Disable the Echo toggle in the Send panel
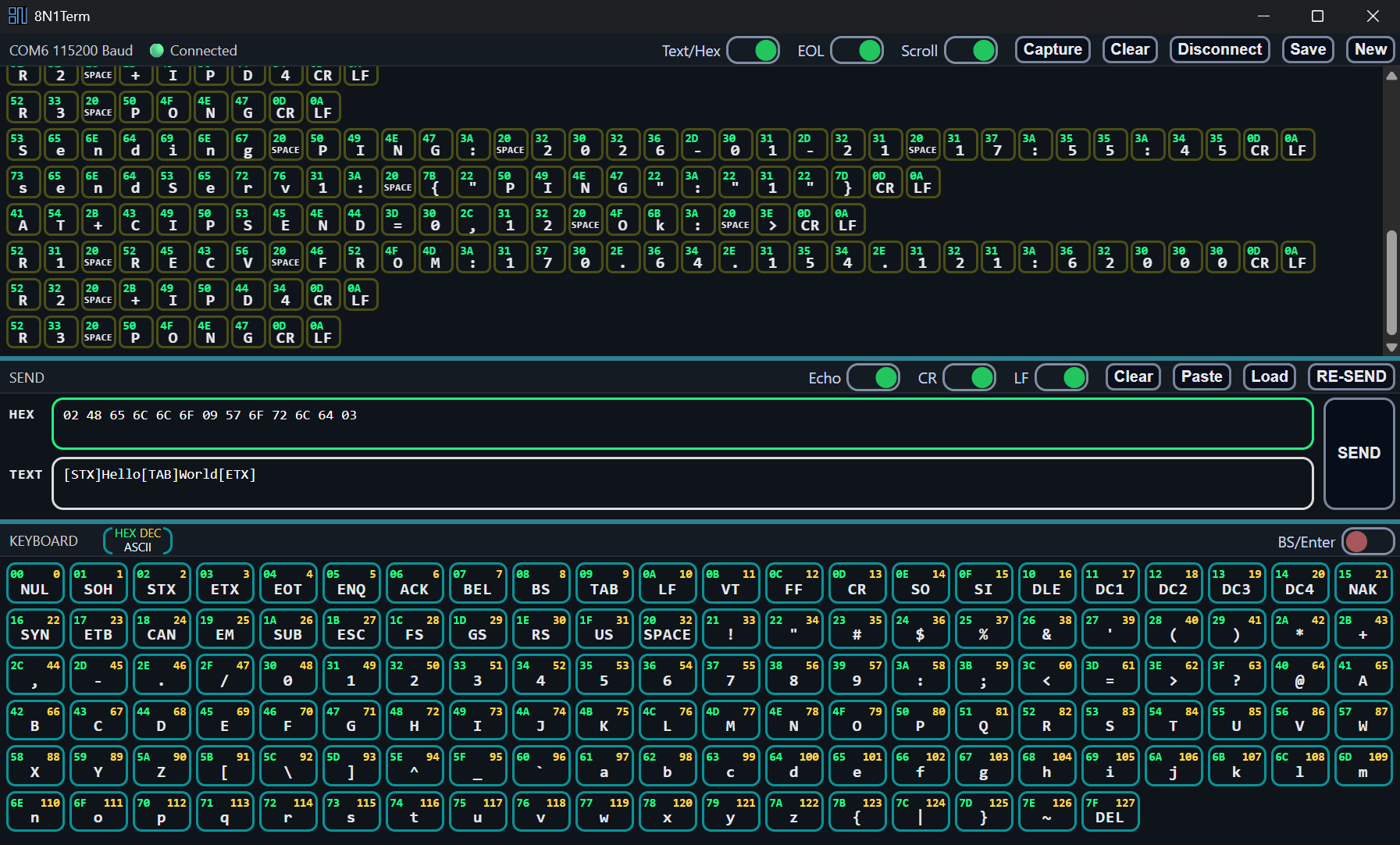Viewport: 1400px width, 845px height. [x=873, y=378]
